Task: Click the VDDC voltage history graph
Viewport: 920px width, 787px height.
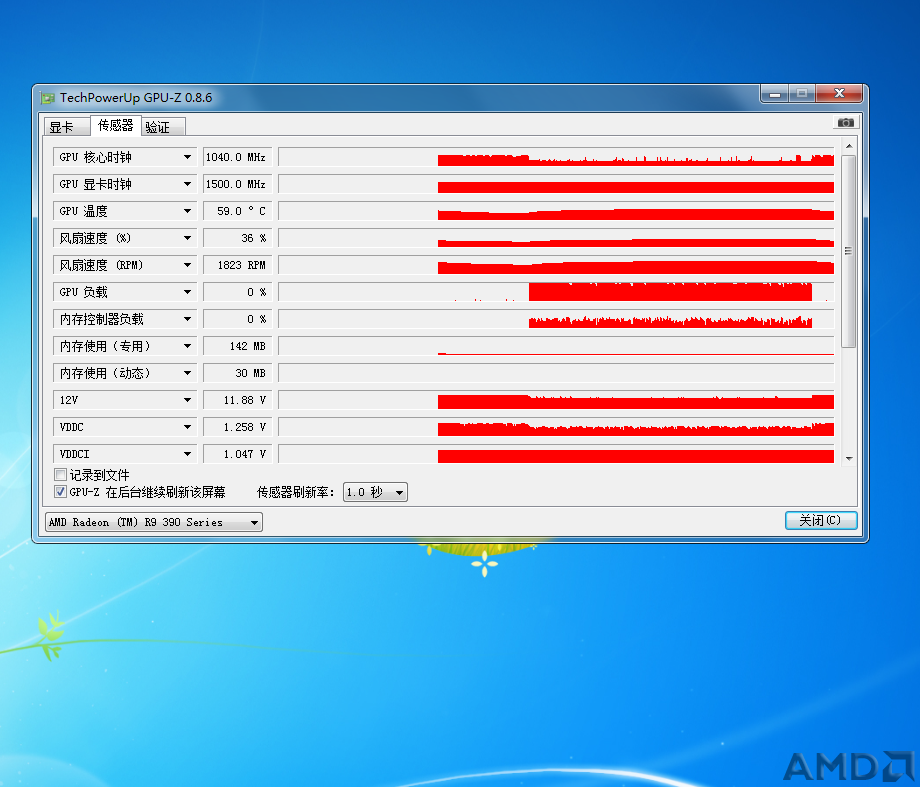Action: pyautogui.click(x=556, y=427)
